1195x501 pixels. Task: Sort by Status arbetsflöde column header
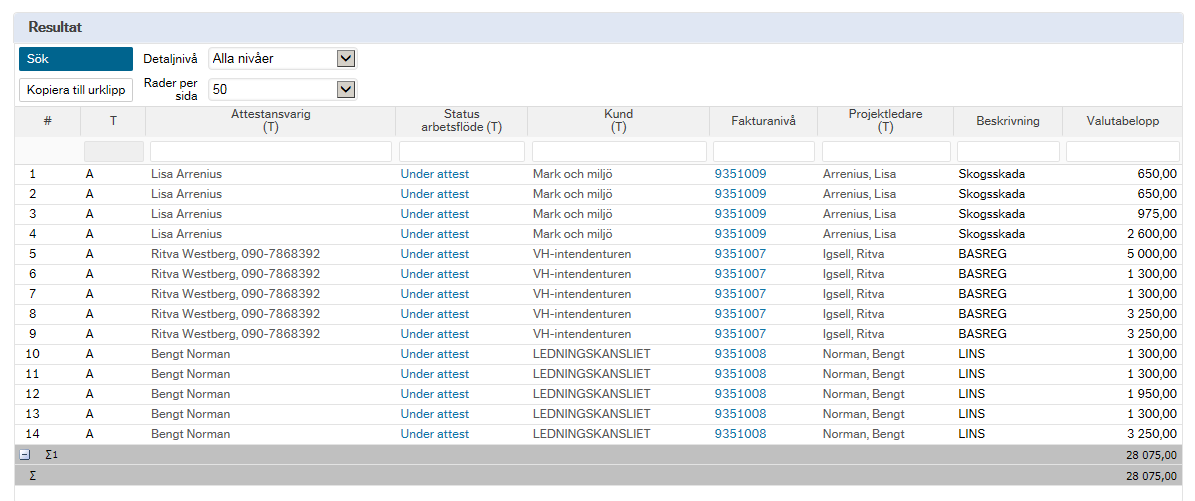(x=461, y=121)
